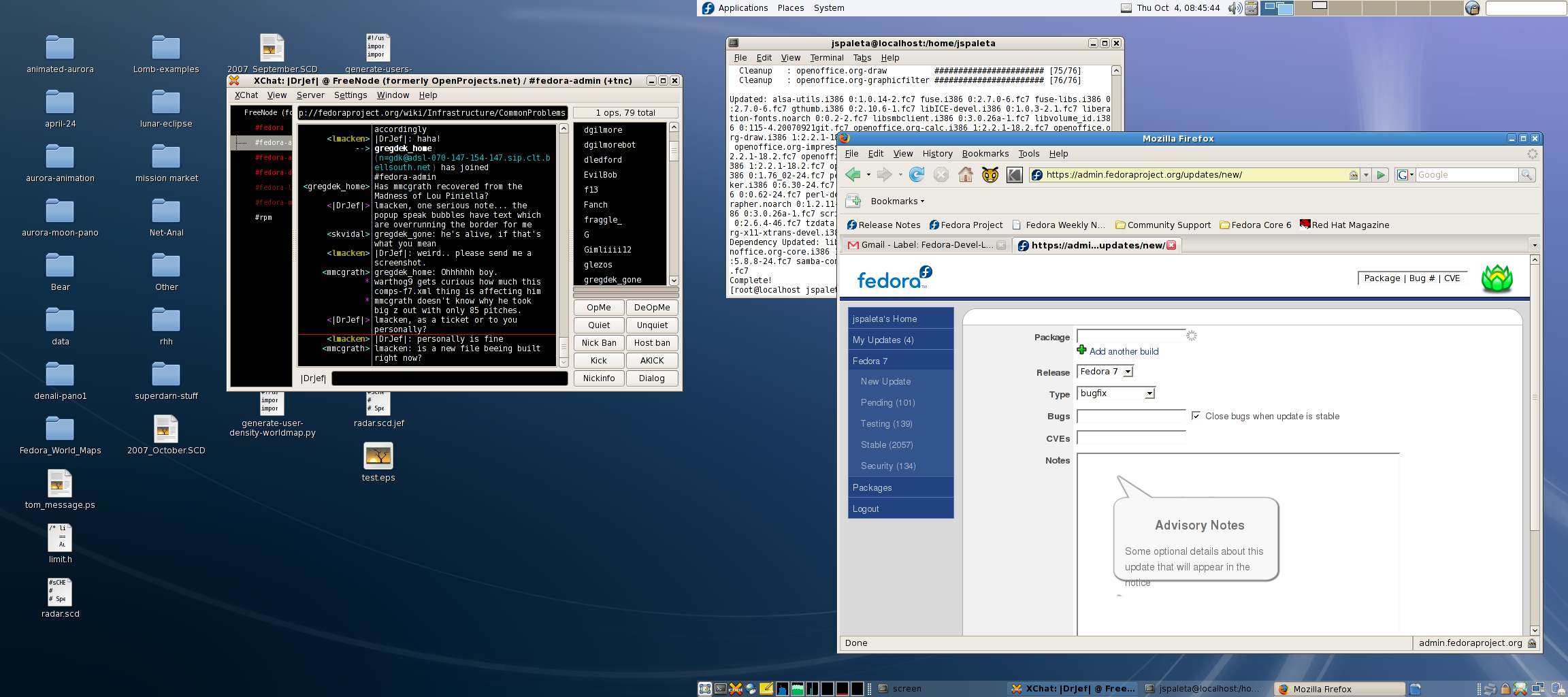Image resolution: width=1568 pixels, height=697 pixels.
Task: Close the active admin updates tab
Action: (x=1171, y=245)
